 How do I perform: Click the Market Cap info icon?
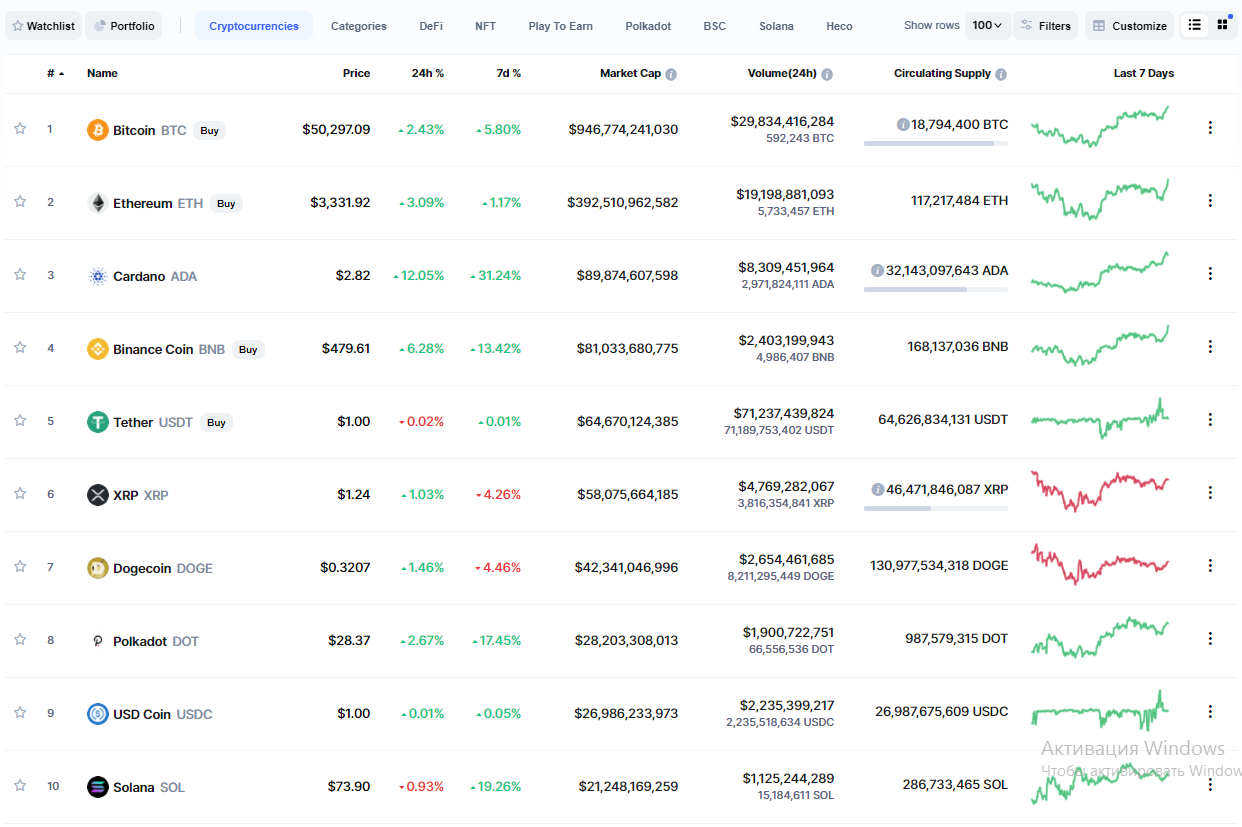[x=671, y=74]
